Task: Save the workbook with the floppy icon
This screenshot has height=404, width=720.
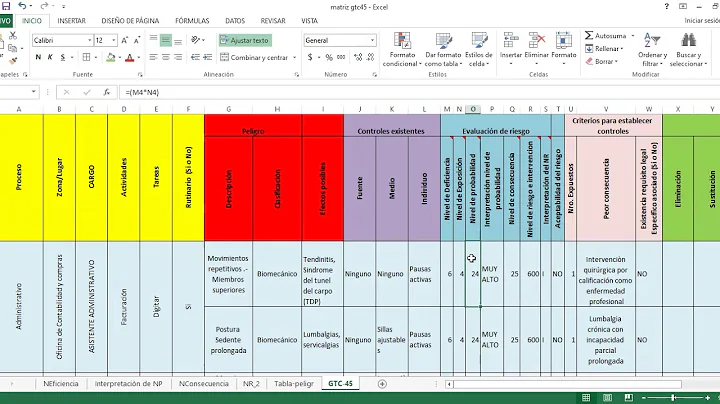Action: click(6, 6)
